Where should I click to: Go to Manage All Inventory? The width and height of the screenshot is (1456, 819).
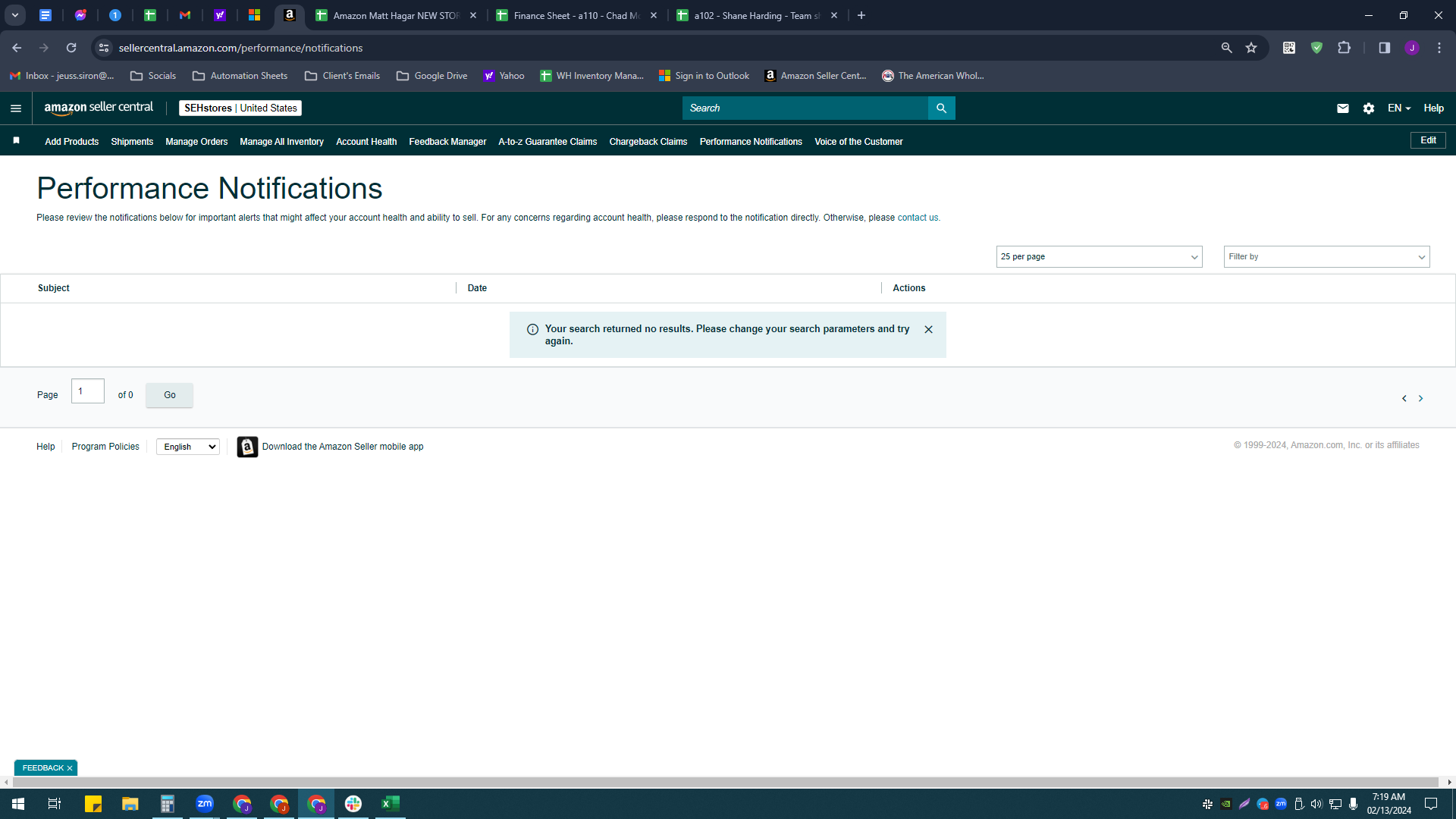point(281,142)
